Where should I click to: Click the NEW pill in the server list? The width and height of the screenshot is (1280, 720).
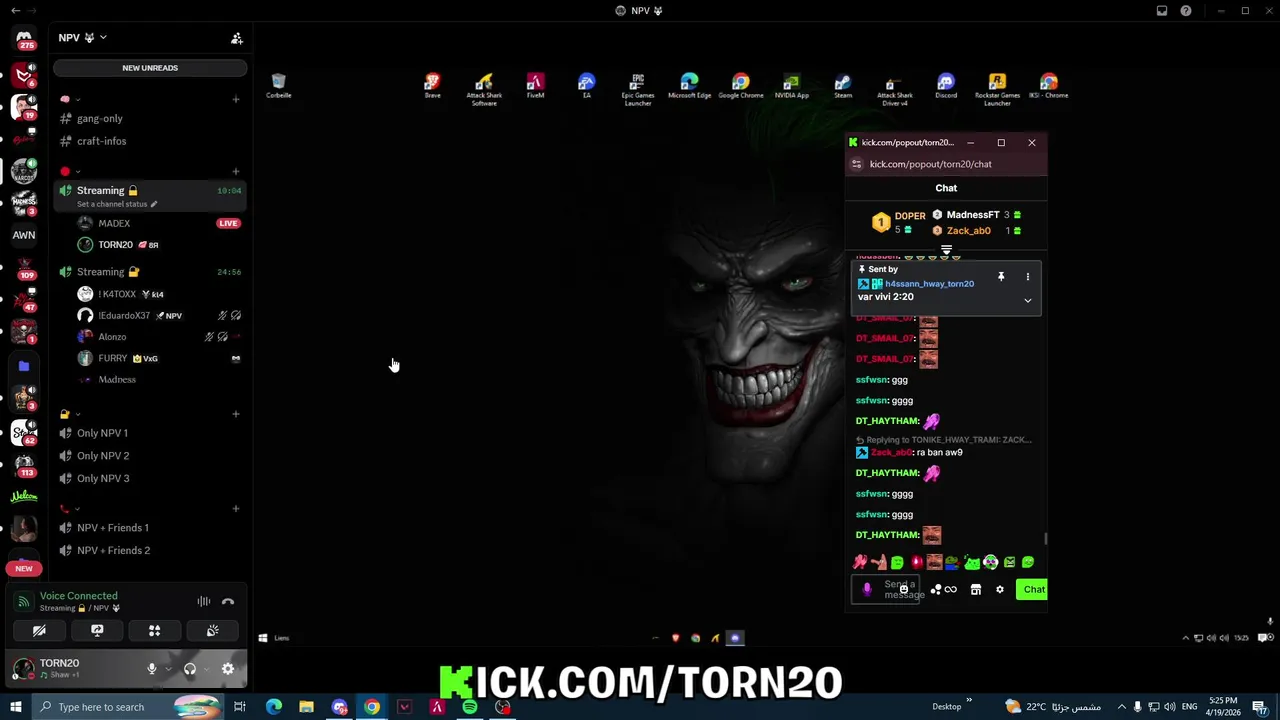point(24,568)
